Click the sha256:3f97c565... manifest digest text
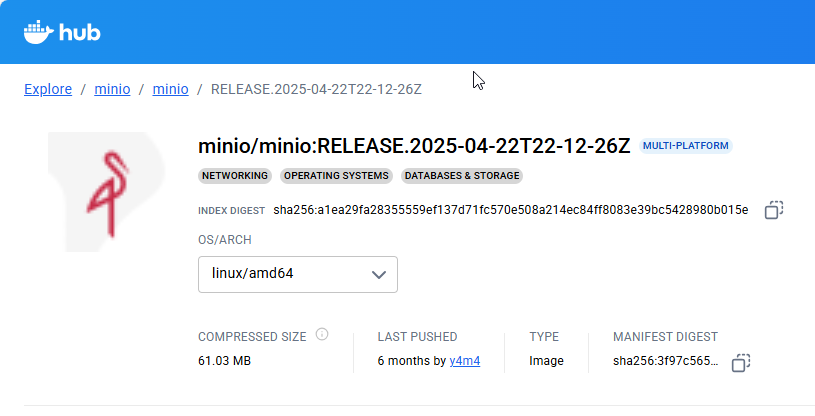This screenshot has height=416, width=815. pos(665,361)
